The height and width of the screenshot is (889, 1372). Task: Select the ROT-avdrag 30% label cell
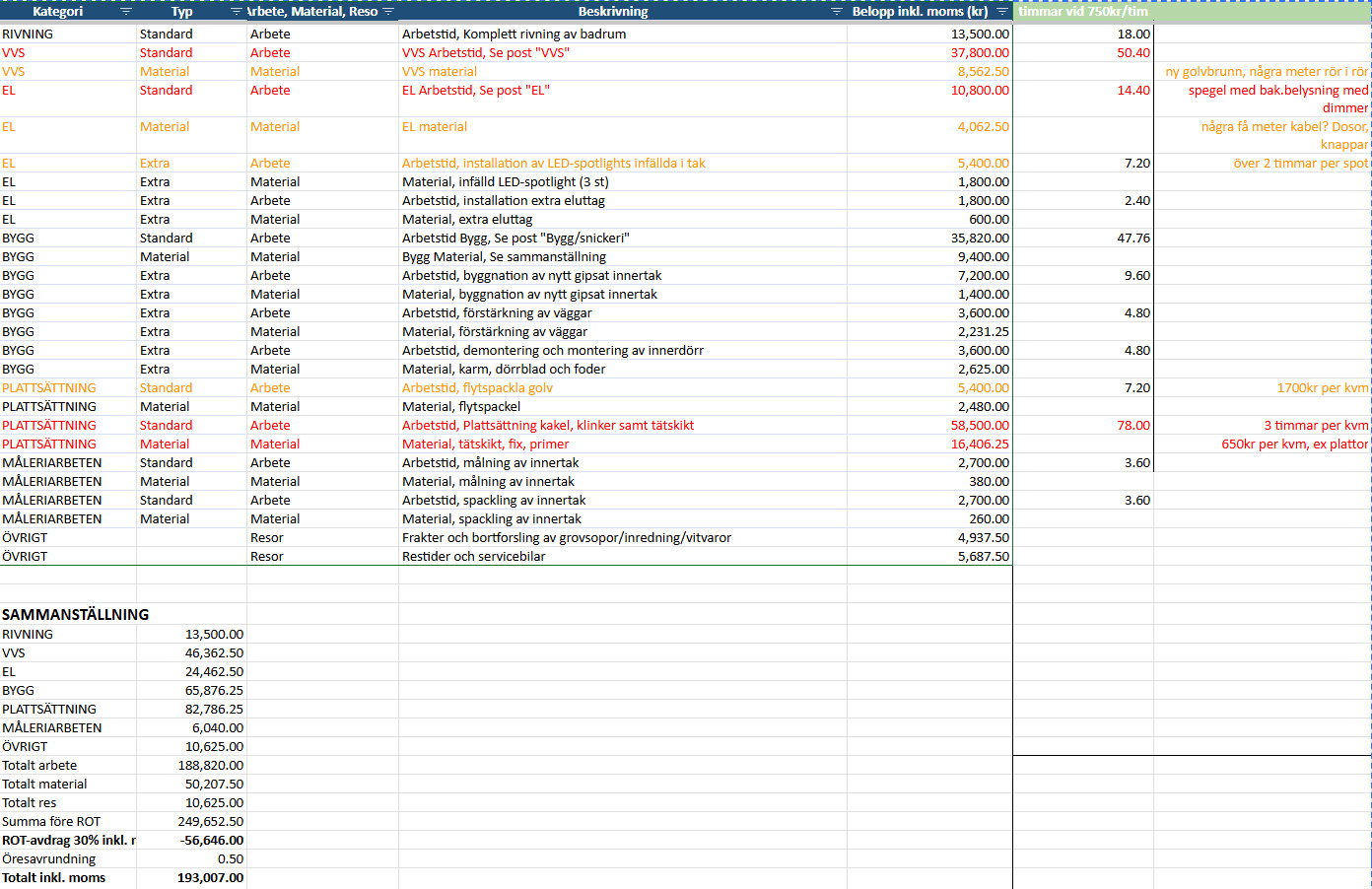coord(68,840)
